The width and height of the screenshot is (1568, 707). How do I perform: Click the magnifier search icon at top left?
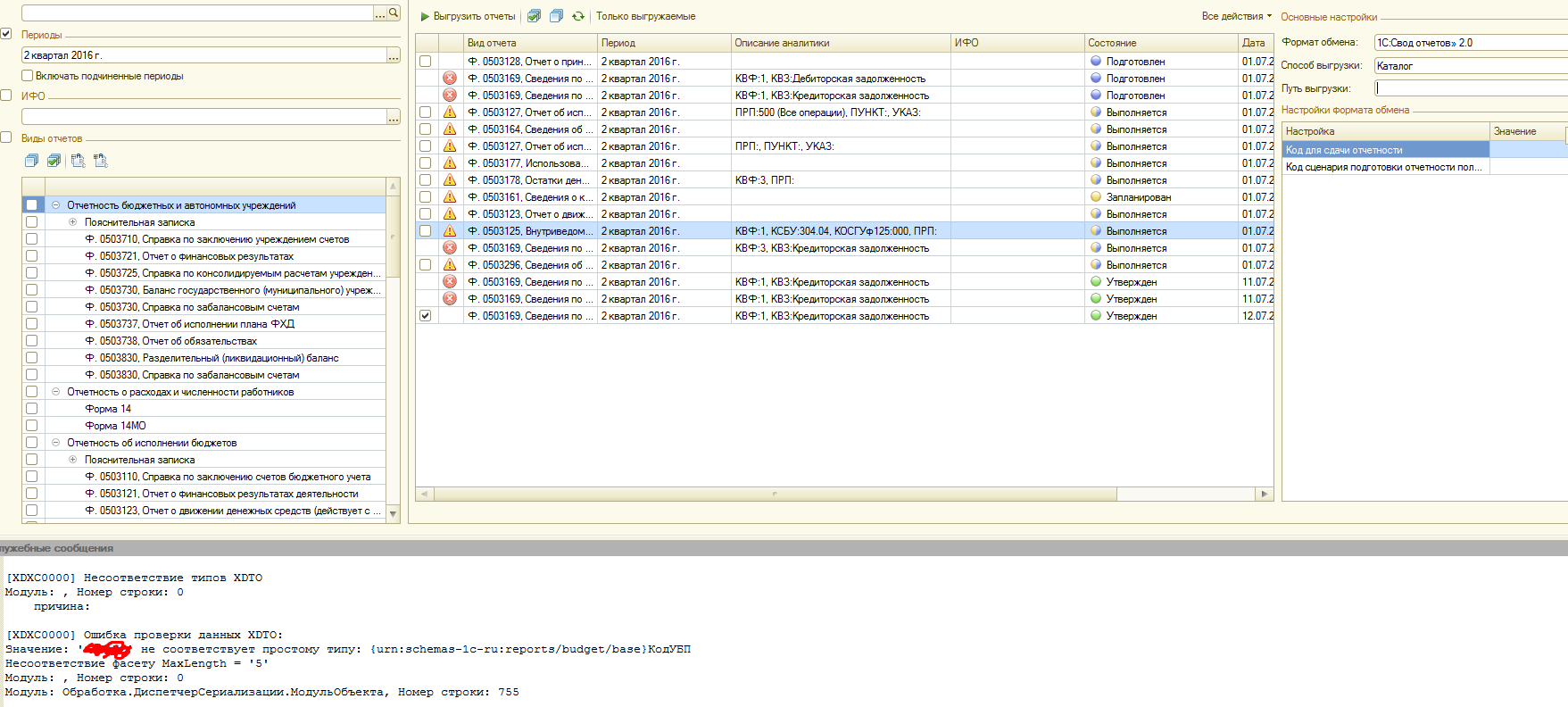tap(394, 13)
